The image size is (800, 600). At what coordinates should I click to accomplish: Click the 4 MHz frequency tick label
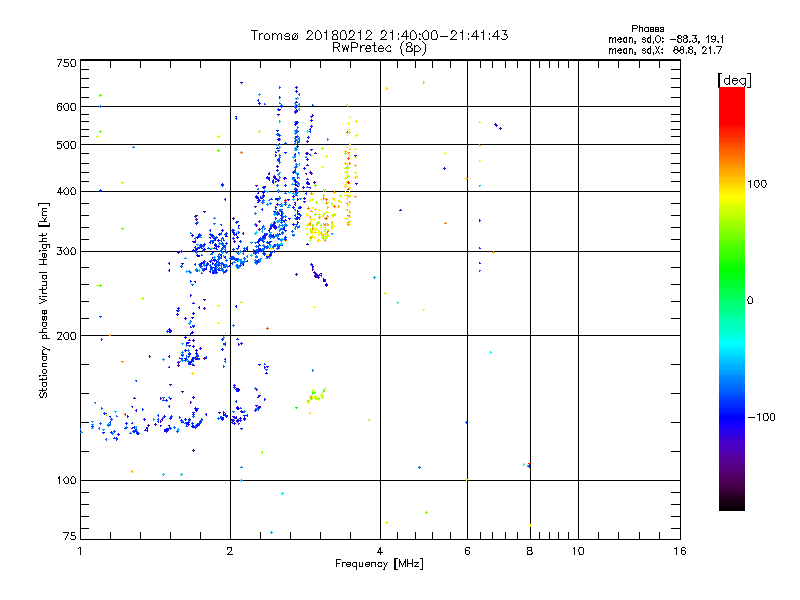(x=380, y=551)
